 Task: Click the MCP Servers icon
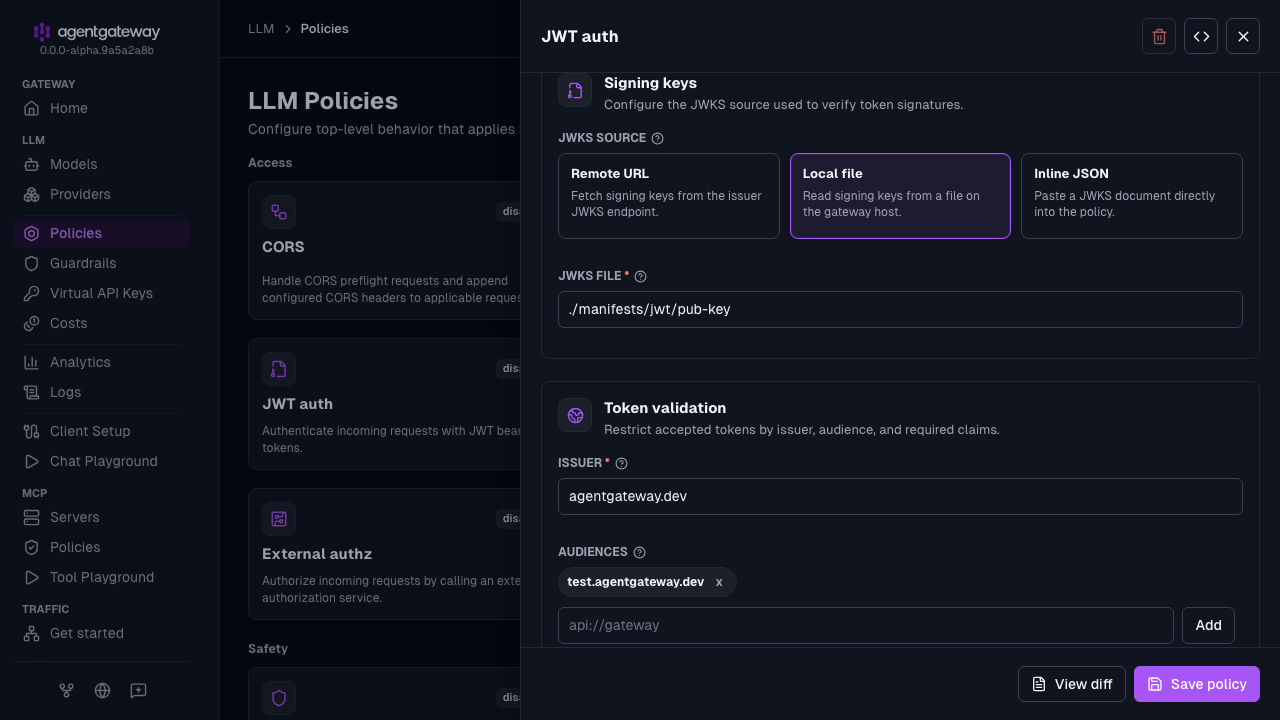(31, 517)
